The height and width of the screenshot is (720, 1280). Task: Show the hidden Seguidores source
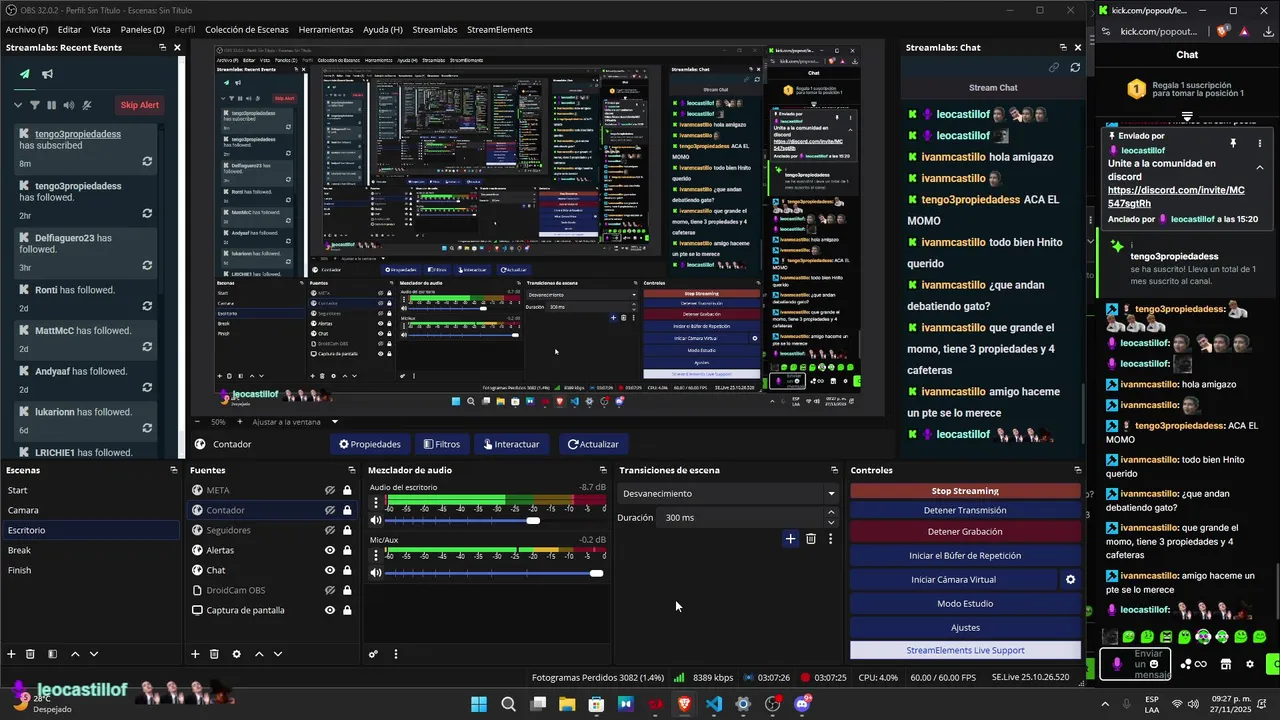click(x=329, y=530)
